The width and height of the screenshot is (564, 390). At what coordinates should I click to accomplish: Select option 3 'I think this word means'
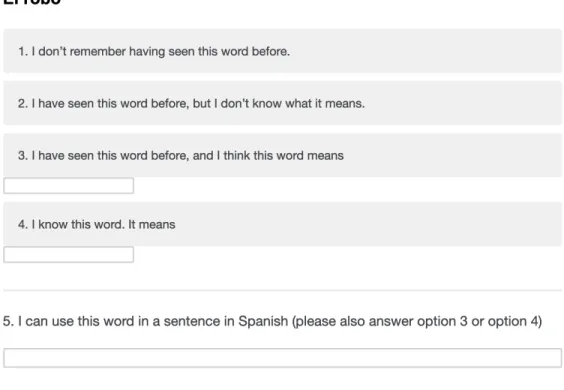283,155
